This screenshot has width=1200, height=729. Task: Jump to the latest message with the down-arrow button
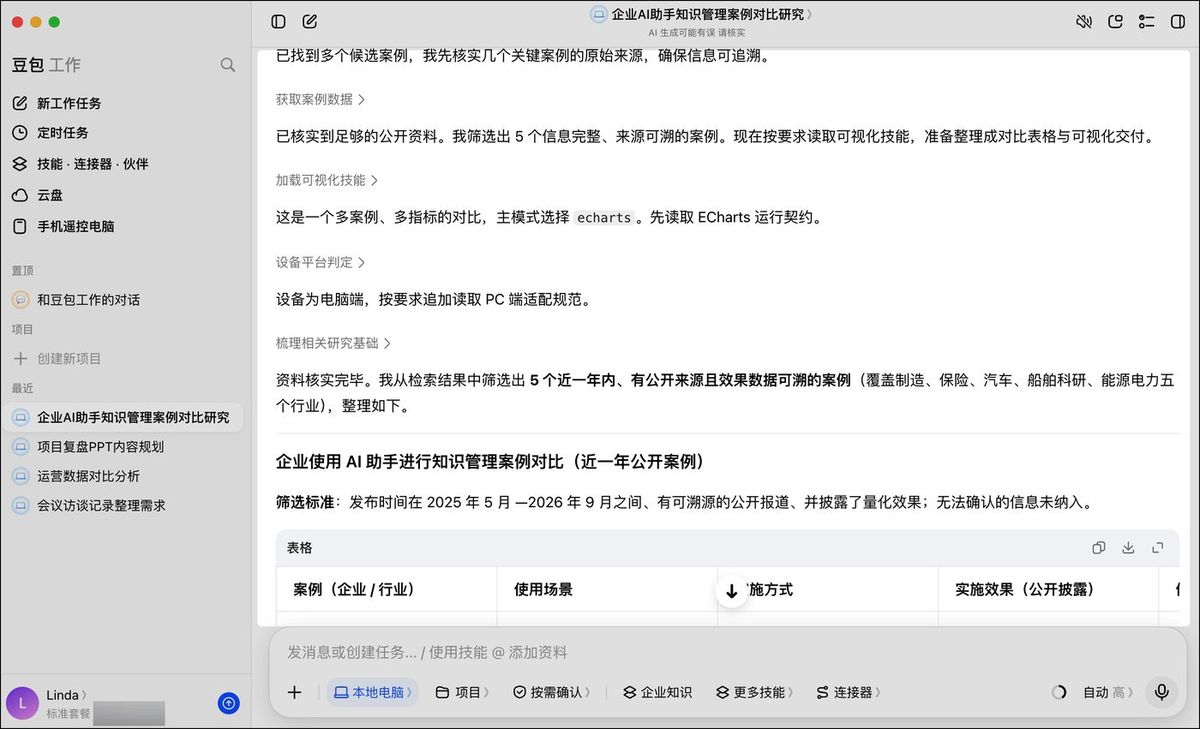click(x=732, y=591)
